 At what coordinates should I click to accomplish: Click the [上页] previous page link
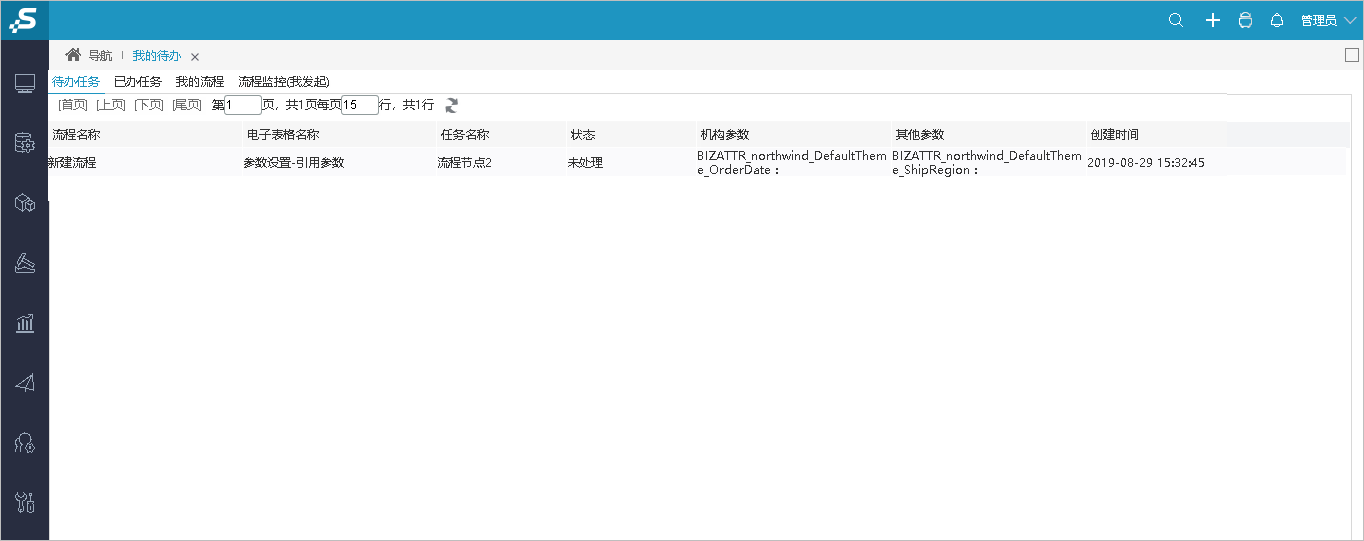(111, 105)
